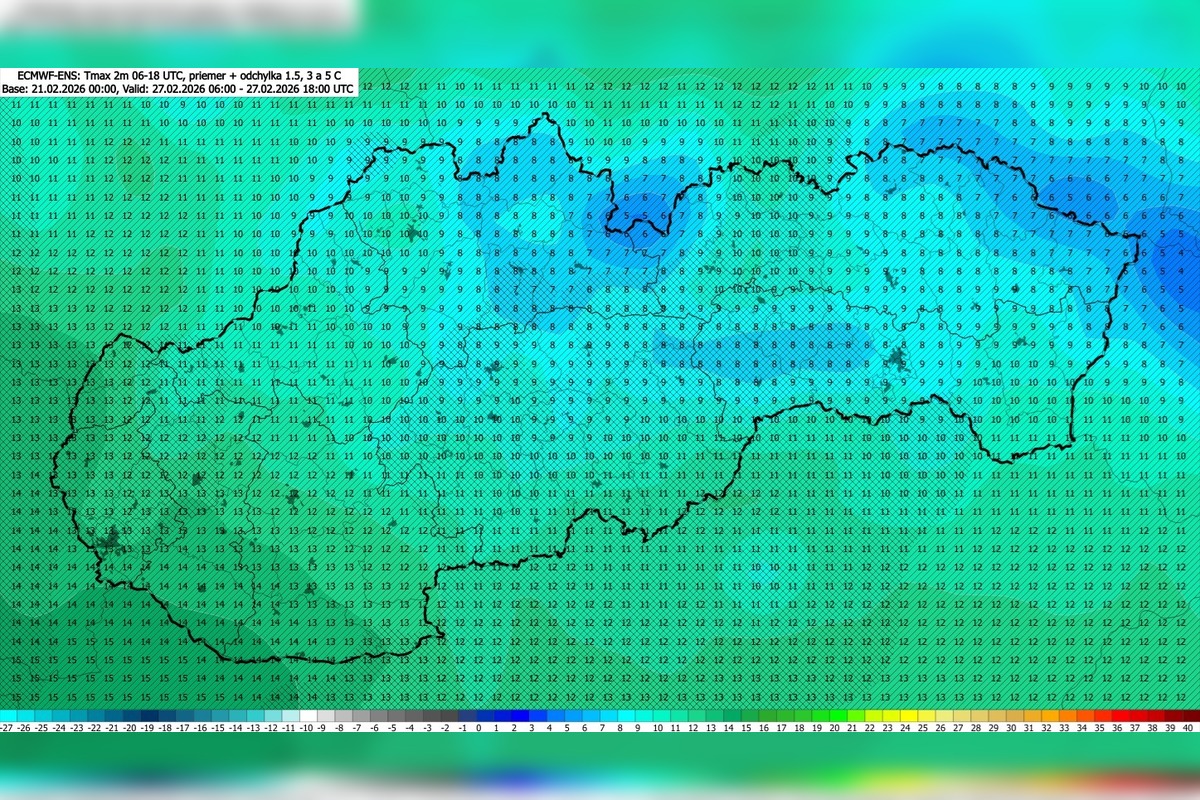Click the dark blue 4 °C scale swatch

tap(552, 715)
